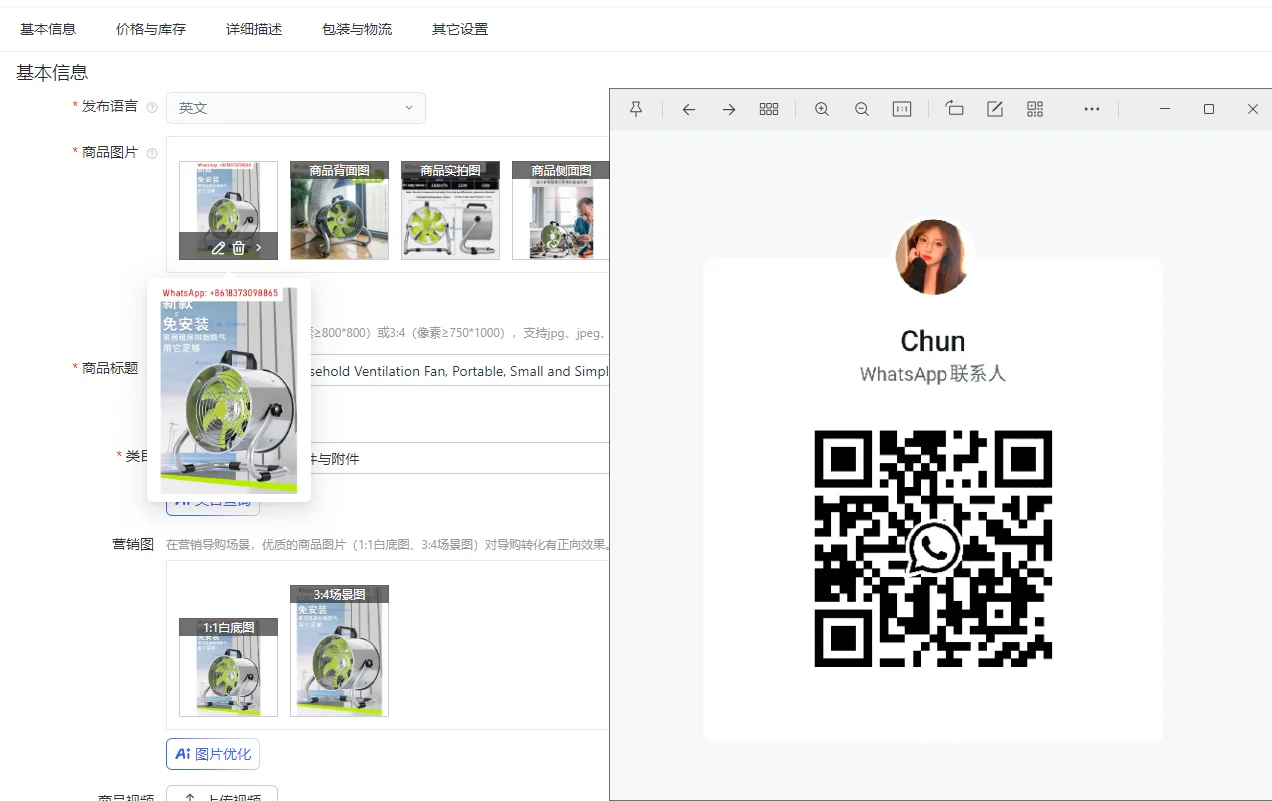This screenshot has width=1272, height=801.
Task: Show image at actual 1:1 size
Action: (902, 109)
